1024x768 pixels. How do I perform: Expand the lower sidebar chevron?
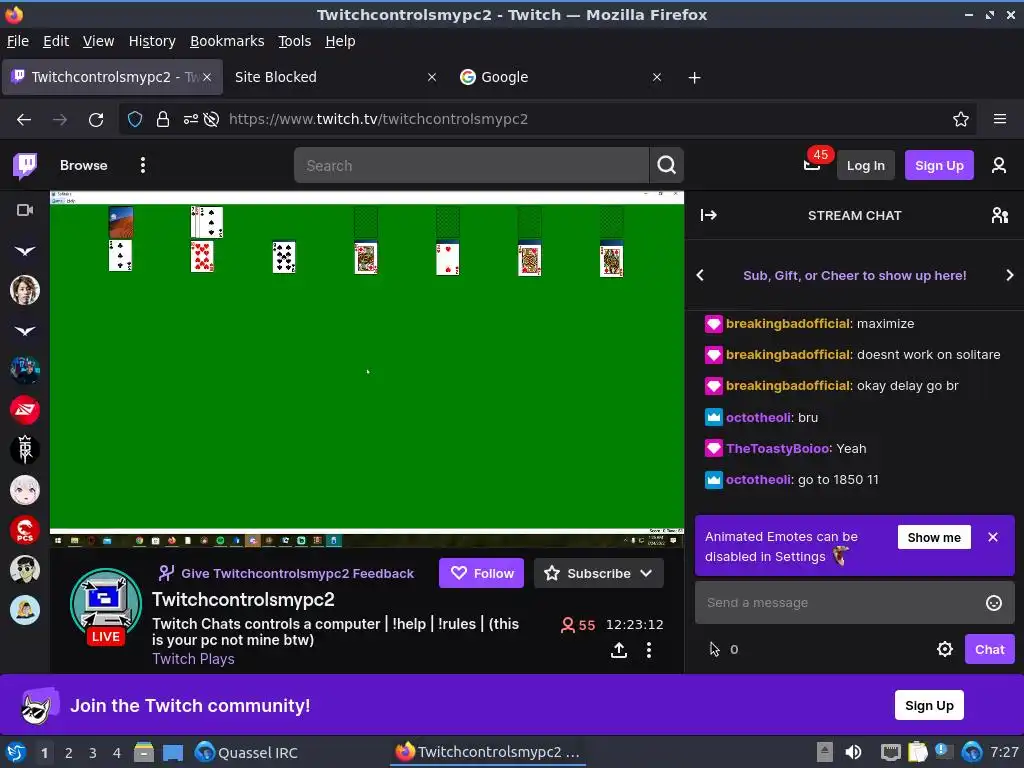[25, 331]
